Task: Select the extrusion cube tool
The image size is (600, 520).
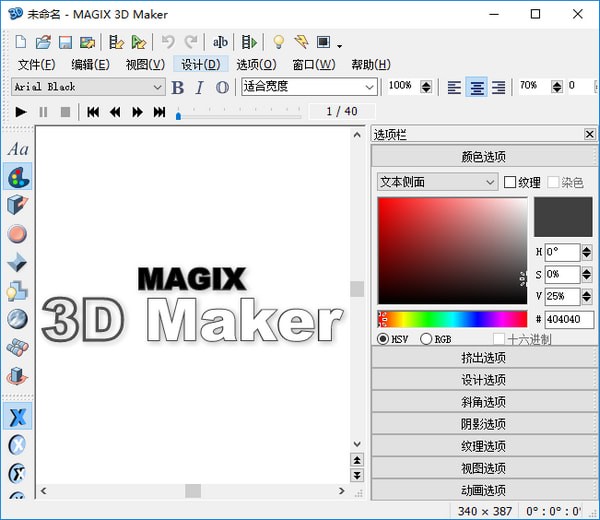Action: (x=18, y=205)
